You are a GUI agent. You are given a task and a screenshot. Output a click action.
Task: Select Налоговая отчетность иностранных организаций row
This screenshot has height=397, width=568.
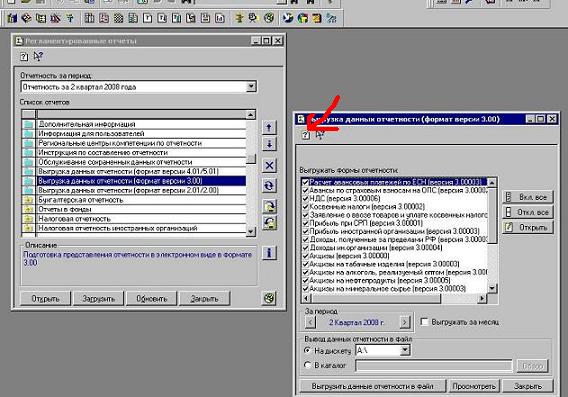(141, 228)
